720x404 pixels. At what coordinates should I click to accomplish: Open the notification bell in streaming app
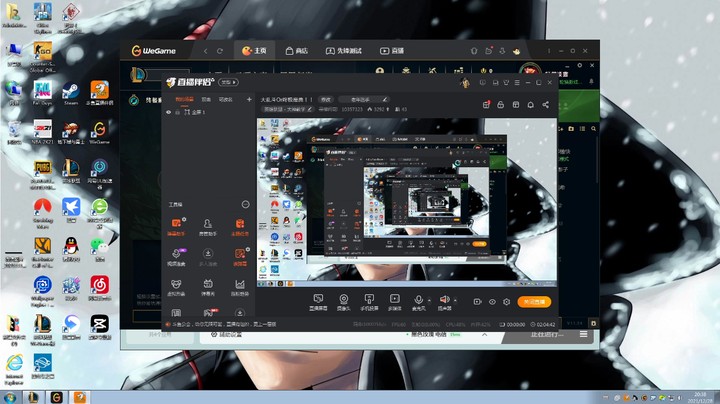tap(530, 105)
